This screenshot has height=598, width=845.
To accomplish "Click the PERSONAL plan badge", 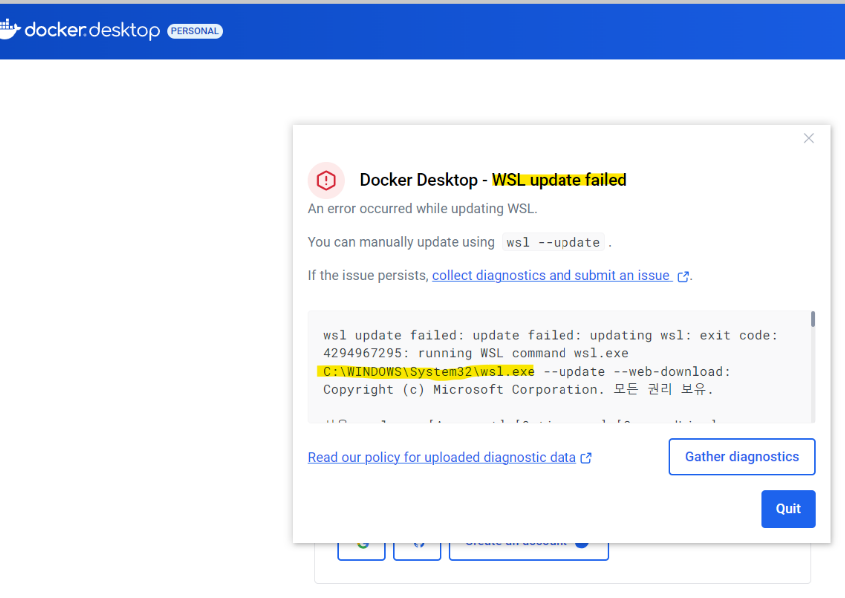I will click(x=195, y=31).
